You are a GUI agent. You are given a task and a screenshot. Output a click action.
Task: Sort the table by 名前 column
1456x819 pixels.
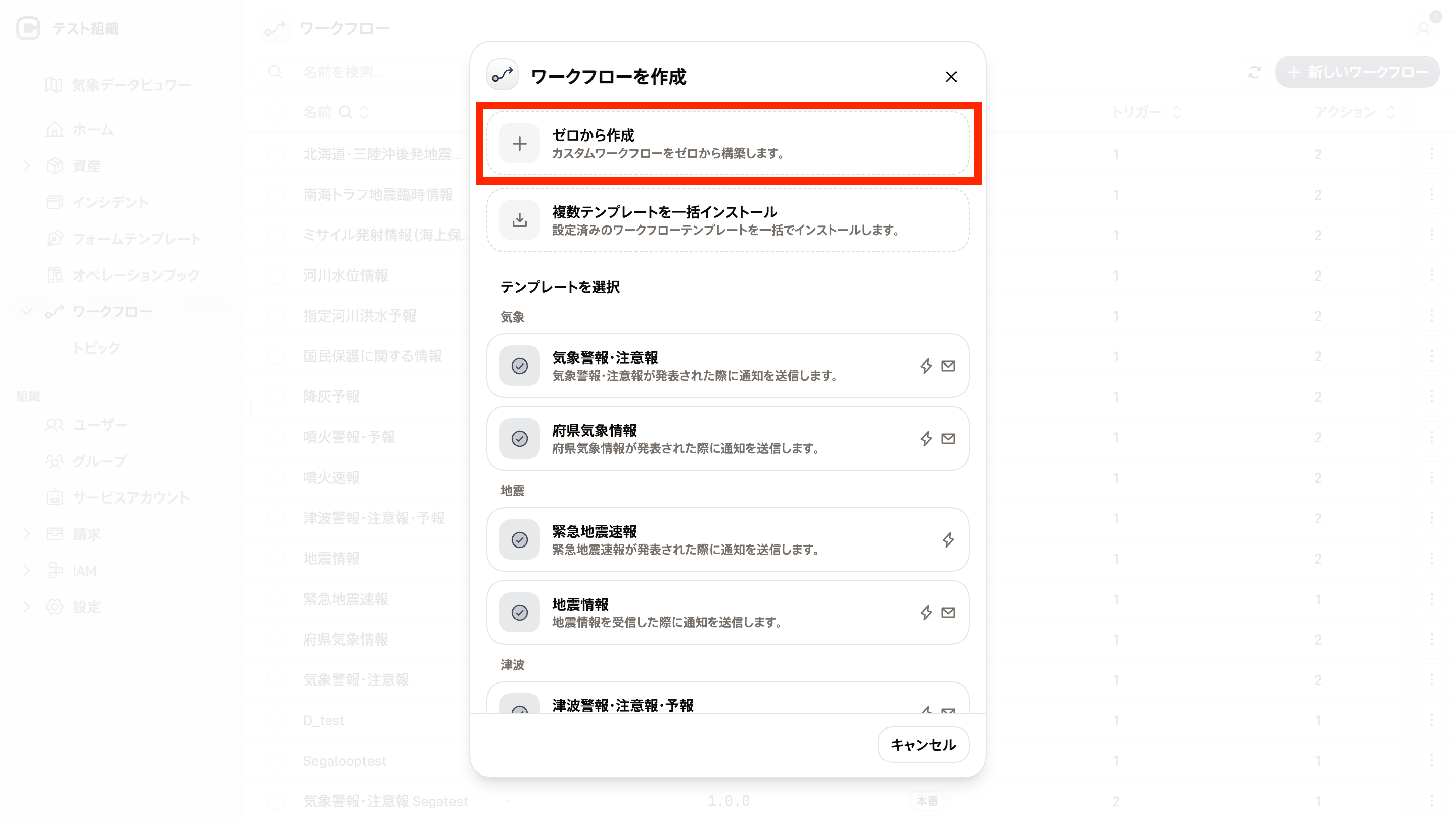(x=364, y=112)
